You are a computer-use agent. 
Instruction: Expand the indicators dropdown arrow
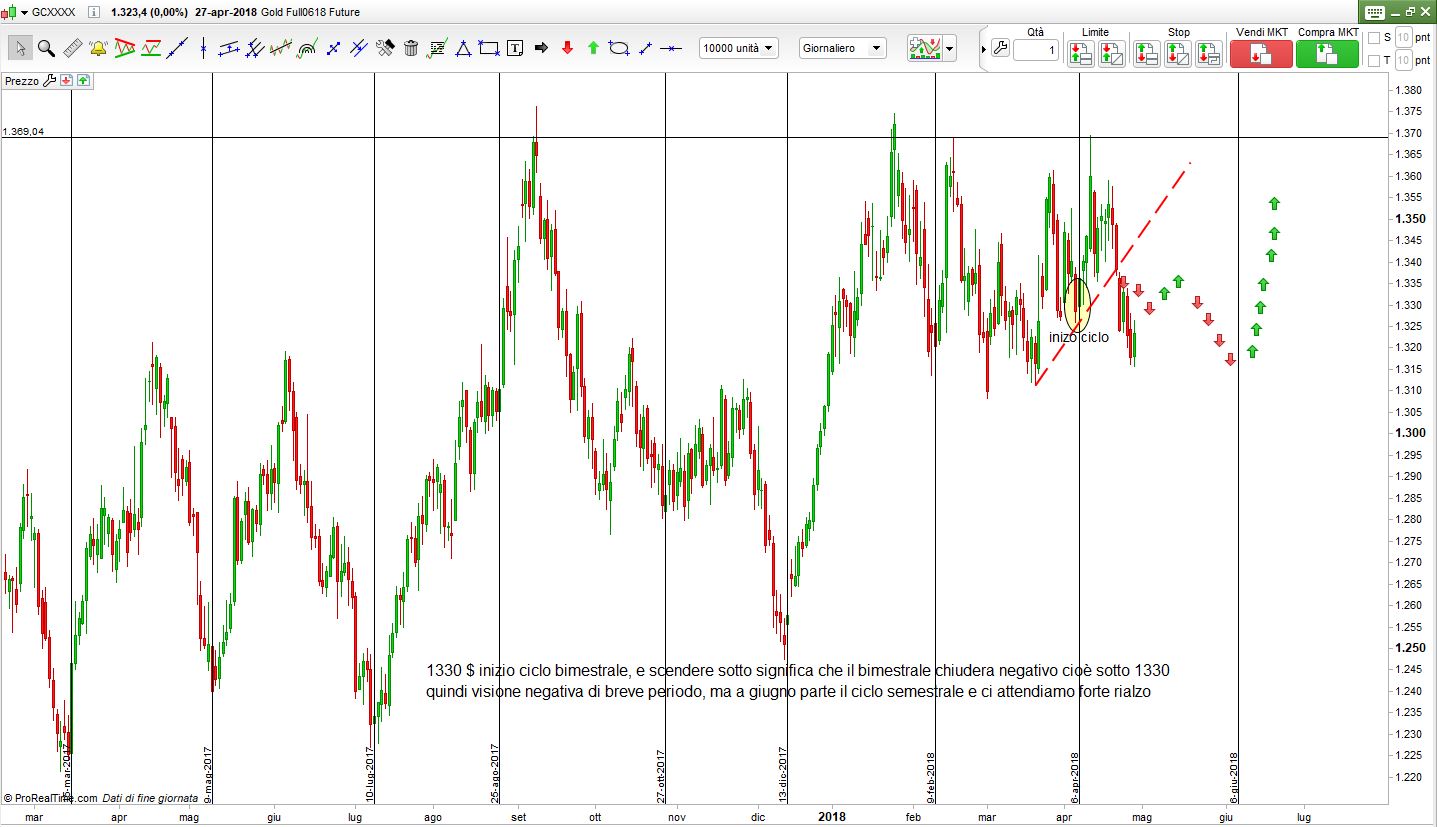949,48
